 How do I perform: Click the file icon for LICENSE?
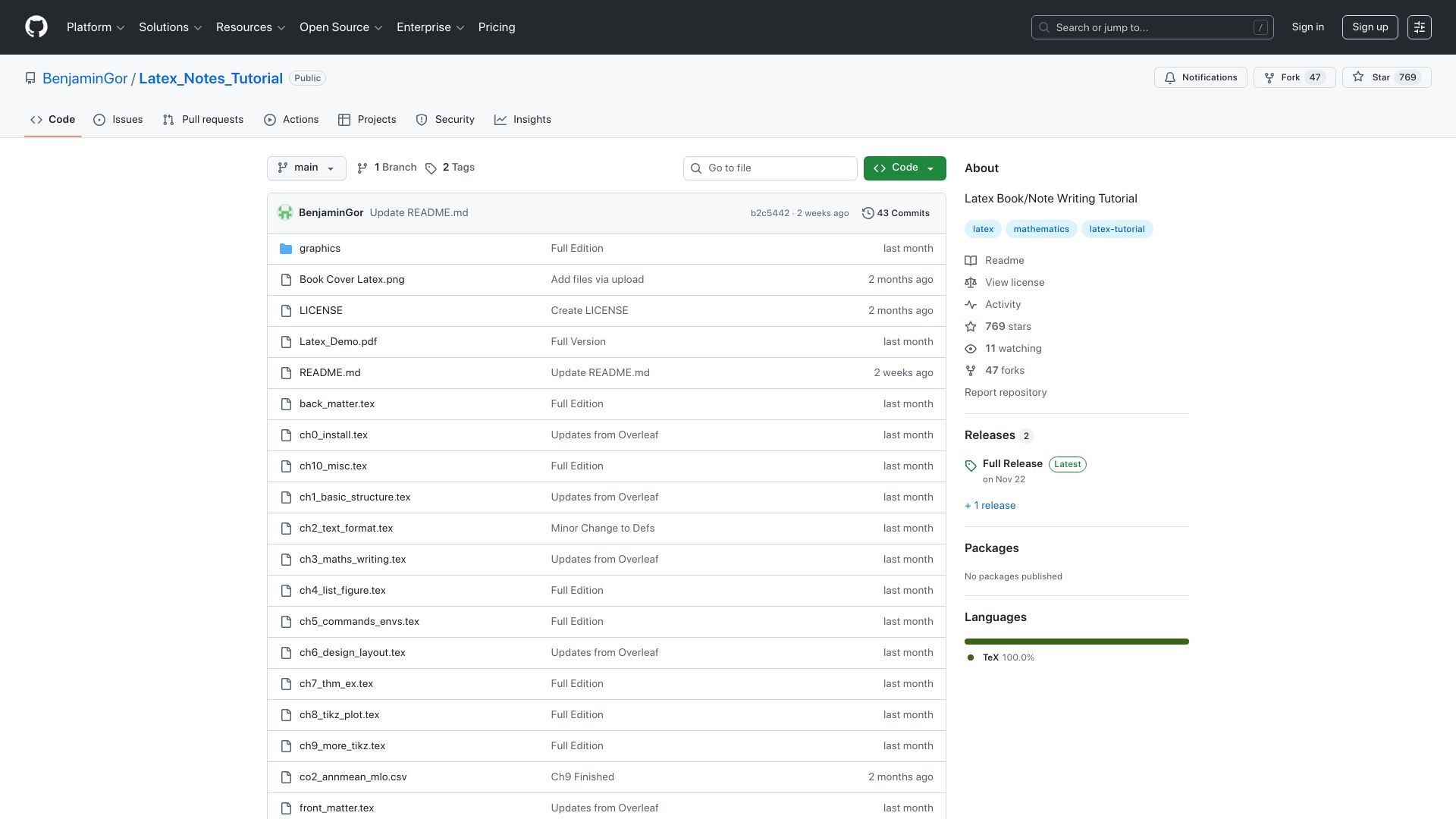pyautogui.click(x=286, y=311)
